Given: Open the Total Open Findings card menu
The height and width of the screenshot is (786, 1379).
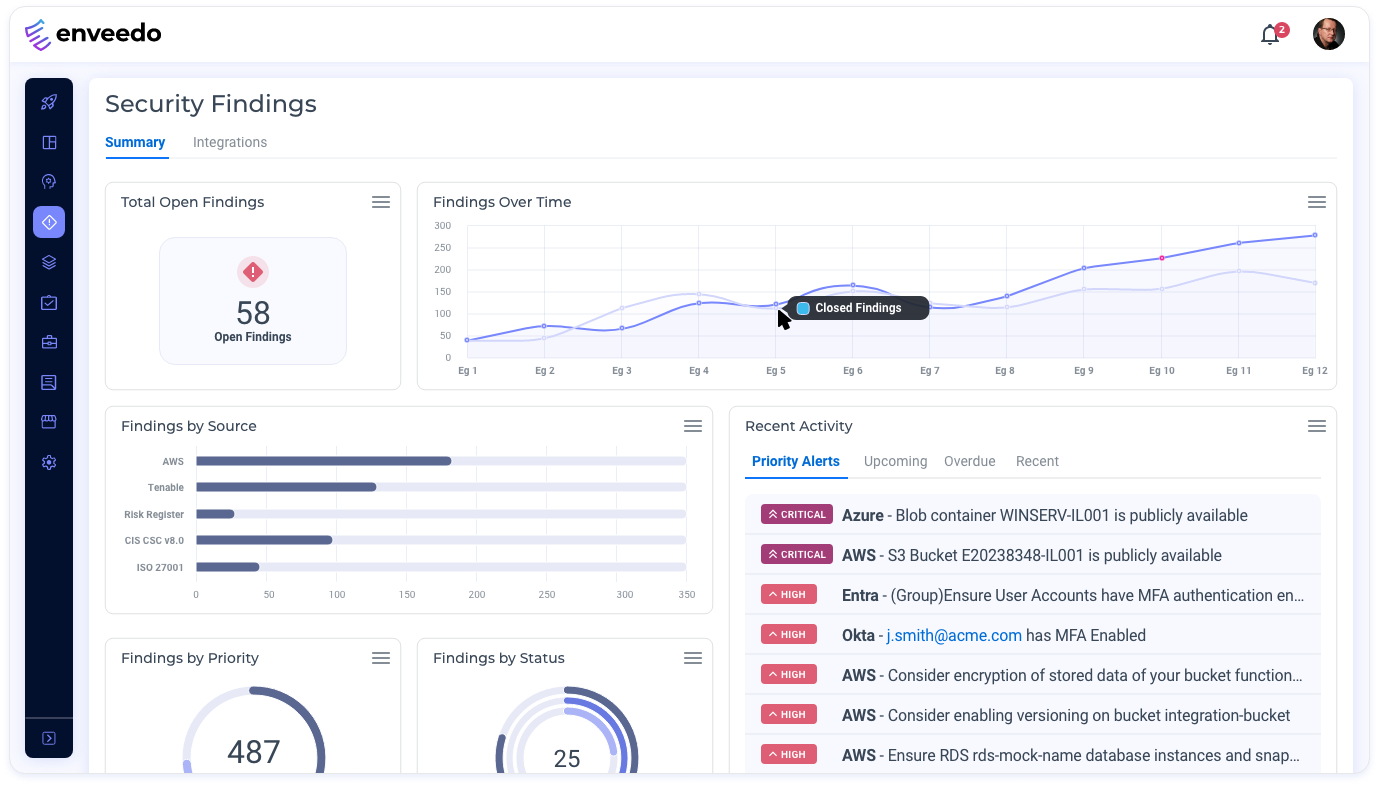Looking at the screenshot, I should [x=380, y=201].
